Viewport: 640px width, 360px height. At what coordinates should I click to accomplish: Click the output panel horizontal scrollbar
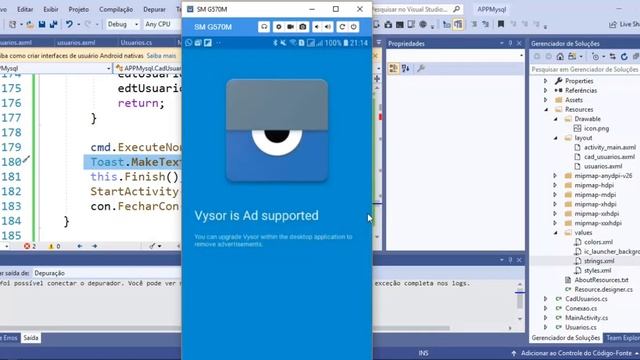[x=224, y=328]
